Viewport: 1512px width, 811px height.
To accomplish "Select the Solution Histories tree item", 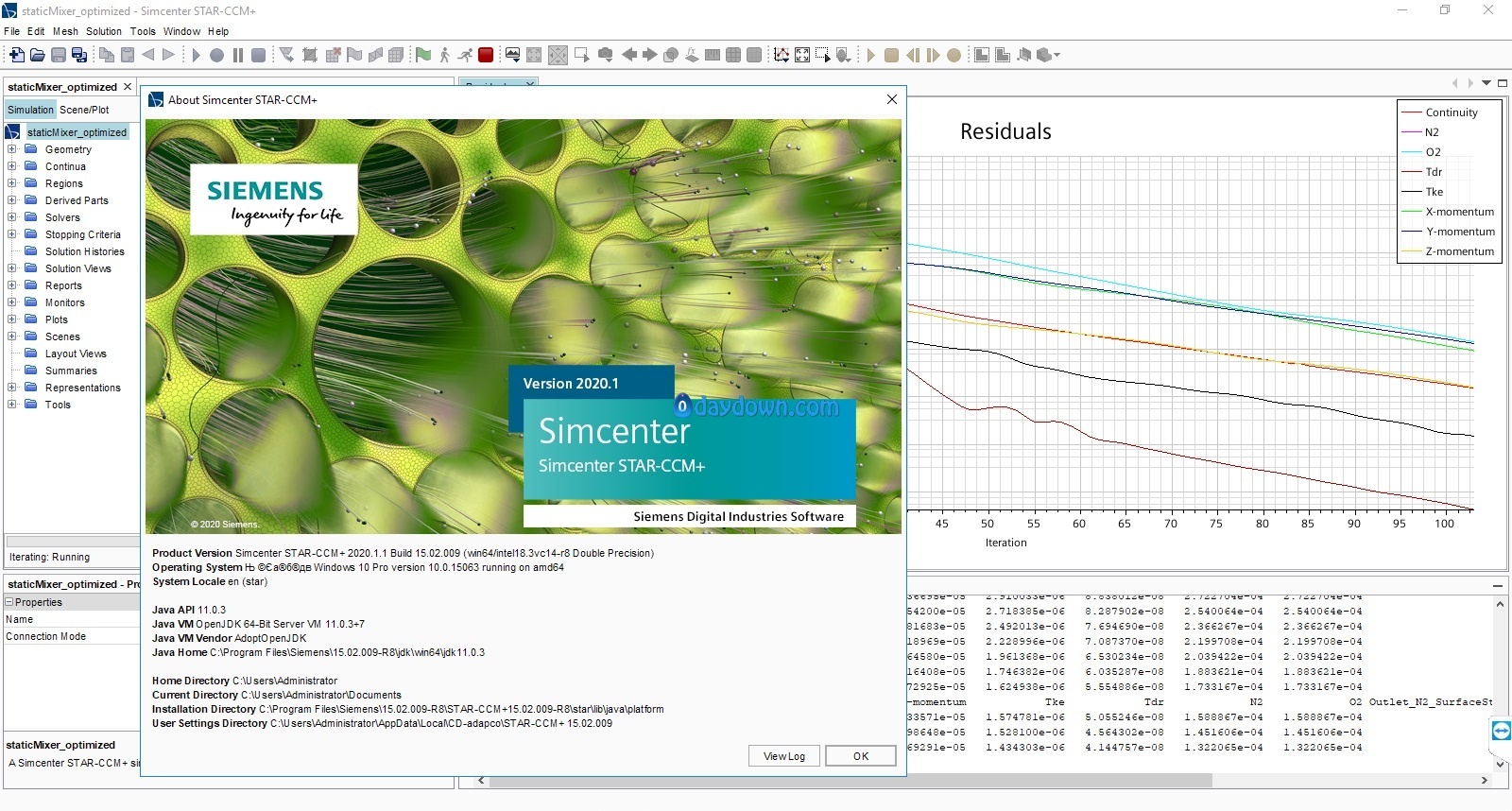I will 84,251.
